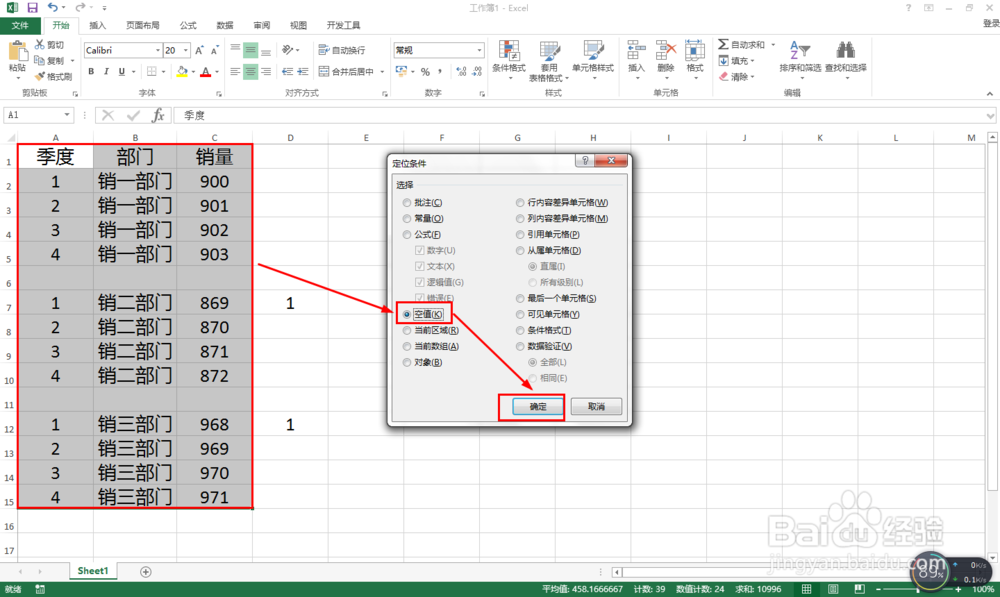This screenshot has width=1000, height=597.
Task: Select the 常量(O) radio option
Action: (407, 219)
